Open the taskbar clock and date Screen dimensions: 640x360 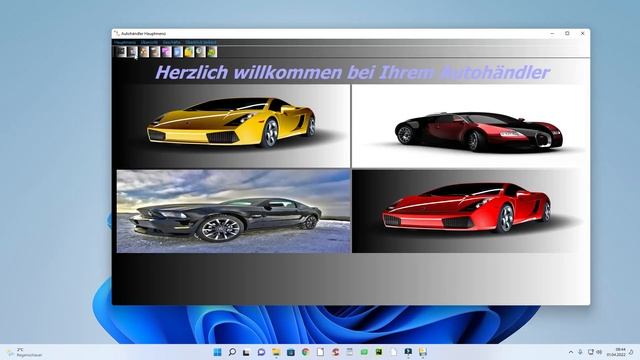616,352
